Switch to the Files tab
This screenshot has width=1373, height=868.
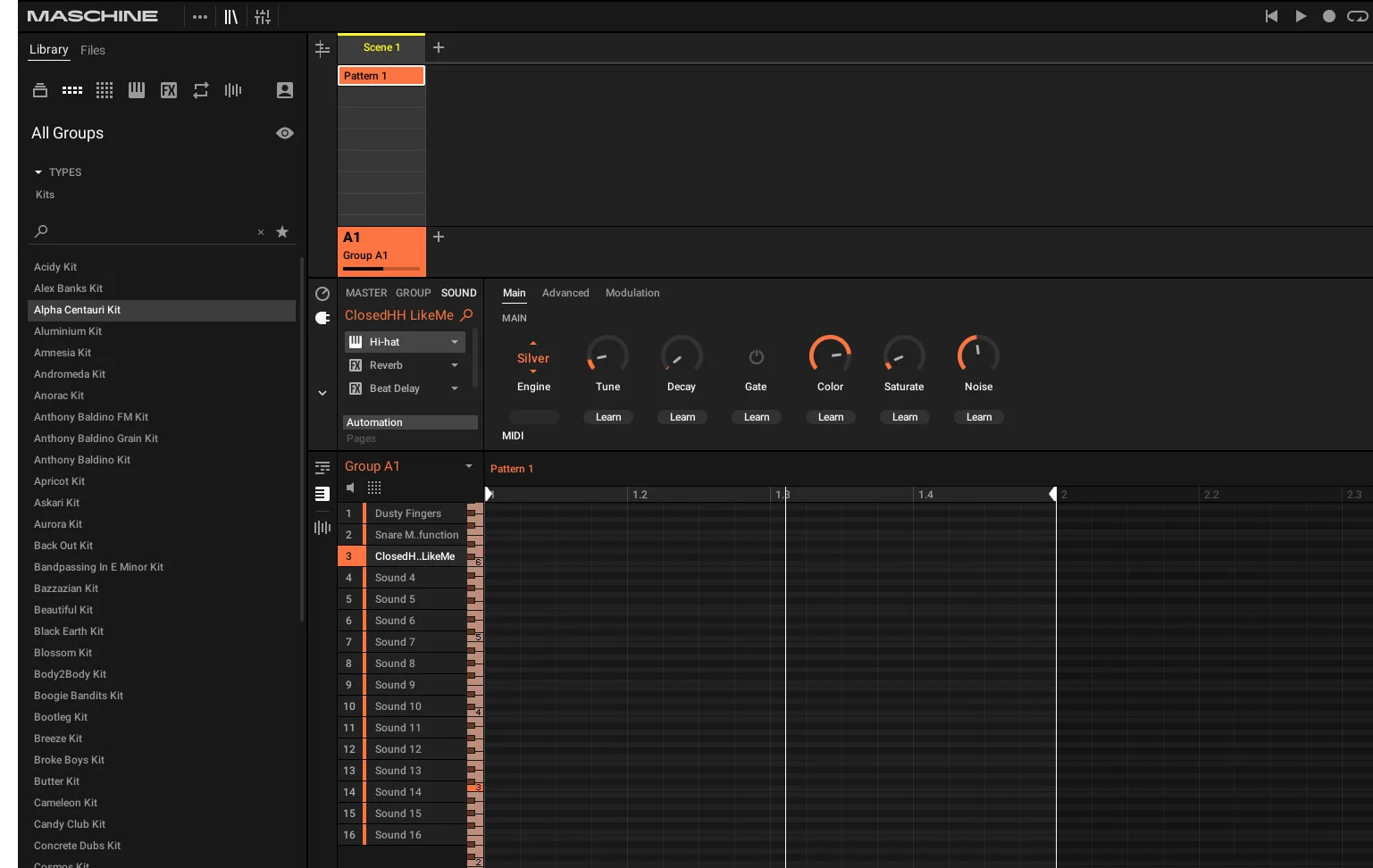[x=93, y=50]
